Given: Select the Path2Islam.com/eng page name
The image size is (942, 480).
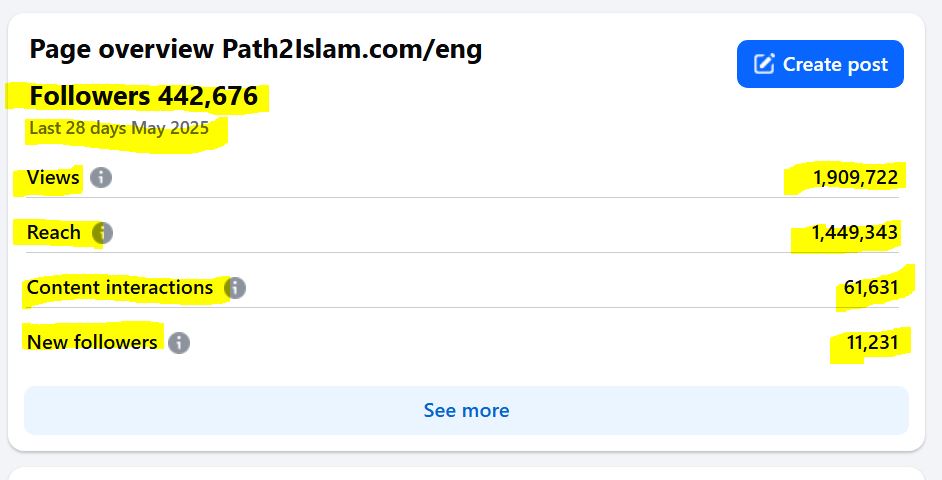Looking at the screenshot, I should coord(352,49).
